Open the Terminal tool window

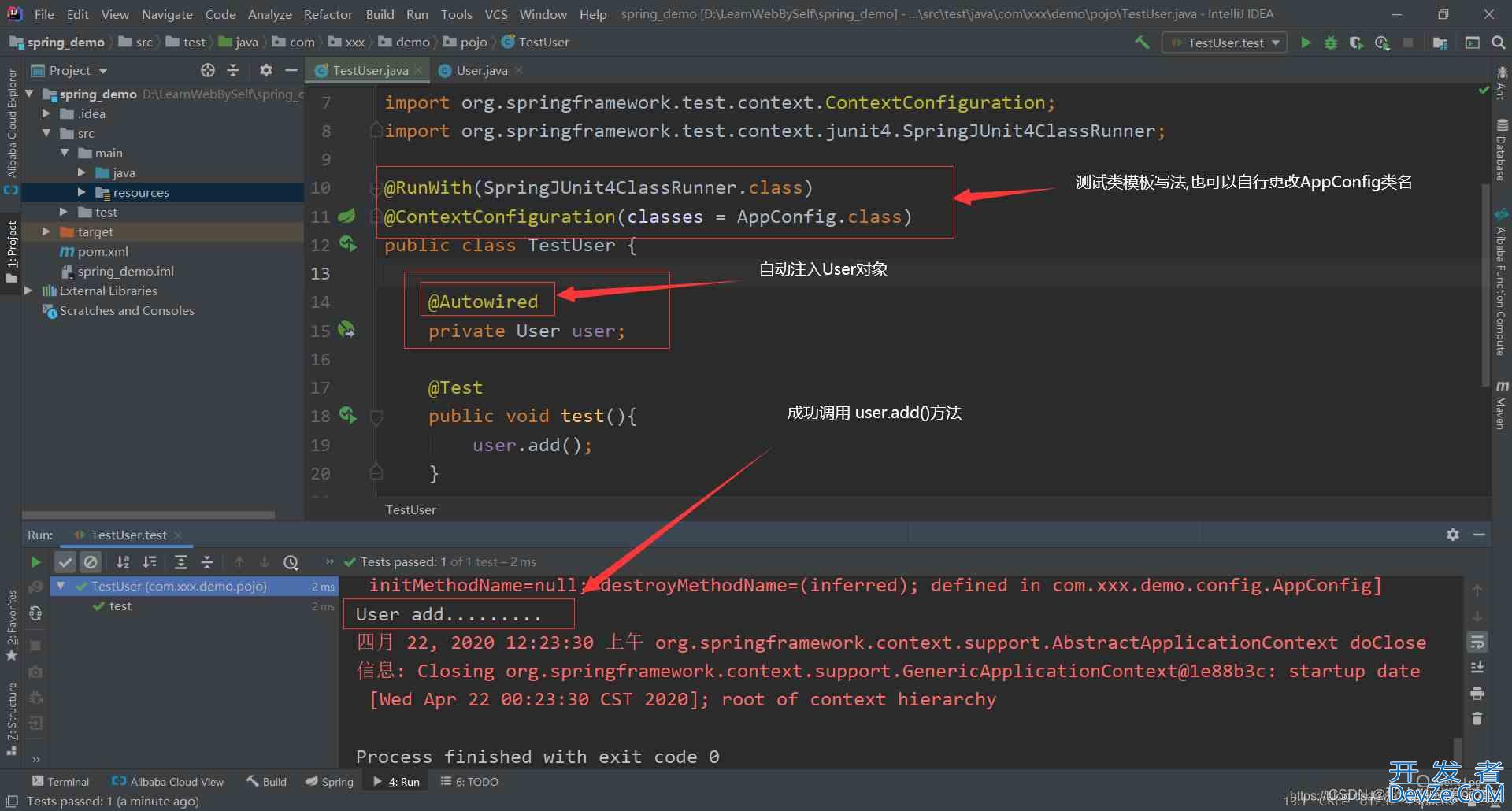pyautogui.click(x=61, y=782)
